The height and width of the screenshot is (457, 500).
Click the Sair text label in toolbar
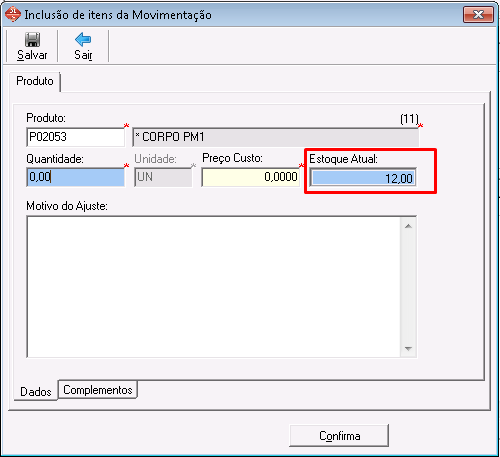pyautogui.click(x=83, y=55)
